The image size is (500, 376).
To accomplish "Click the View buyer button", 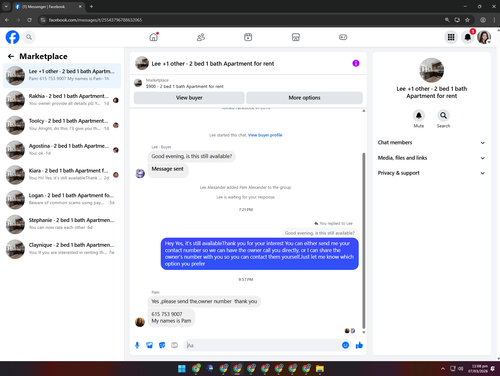I will click(189, 98).
